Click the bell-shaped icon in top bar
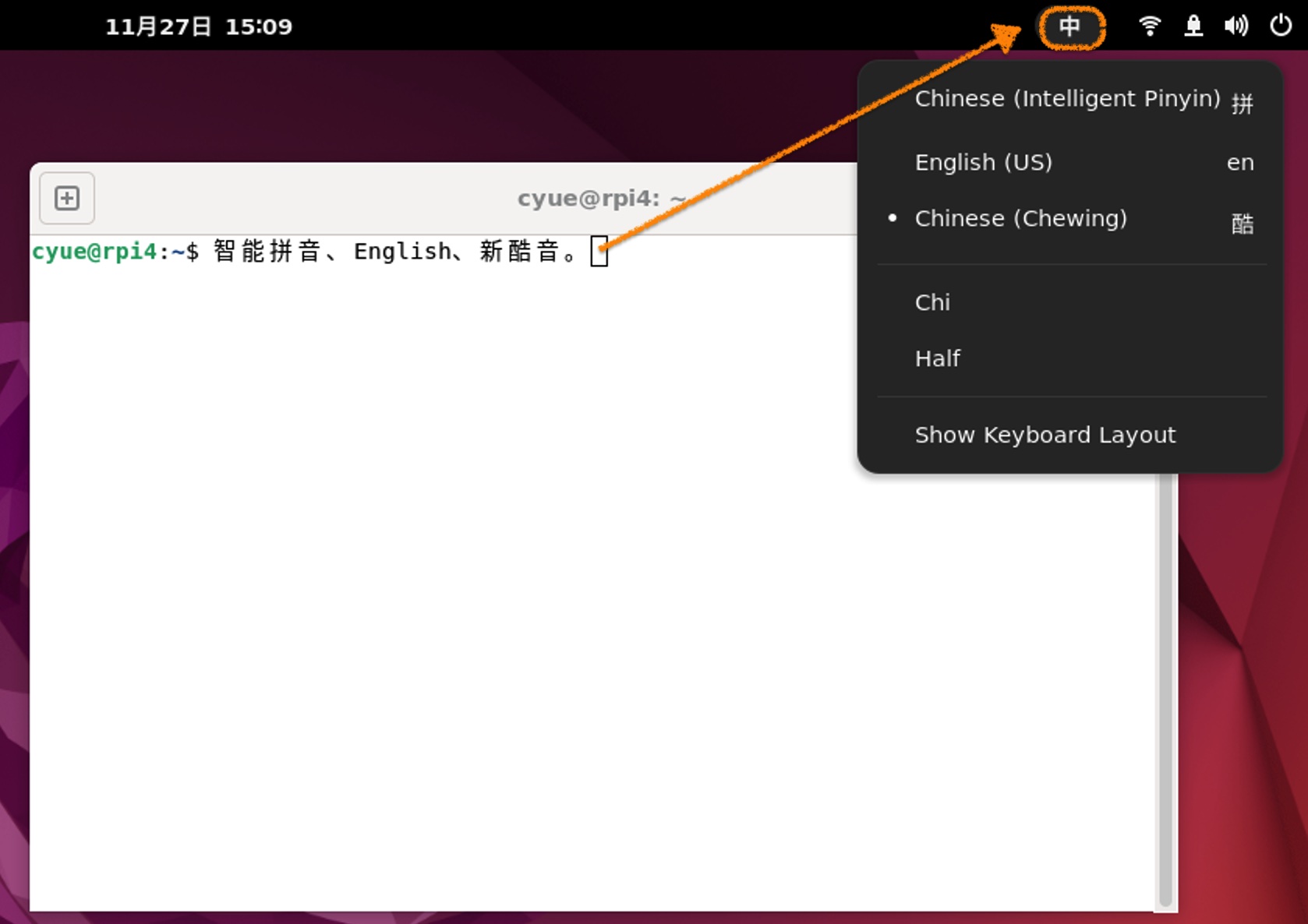This screenshot has width=1308, height=924. (x=1193, y=26)
